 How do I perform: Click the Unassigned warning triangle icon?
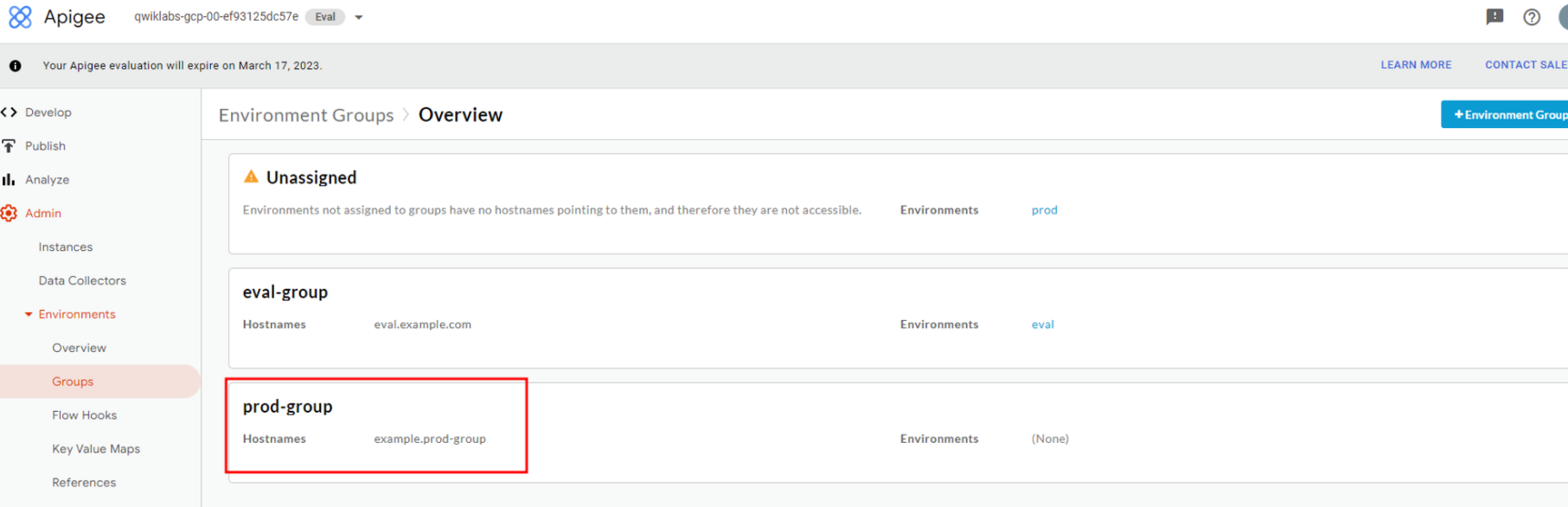[251, 176]
